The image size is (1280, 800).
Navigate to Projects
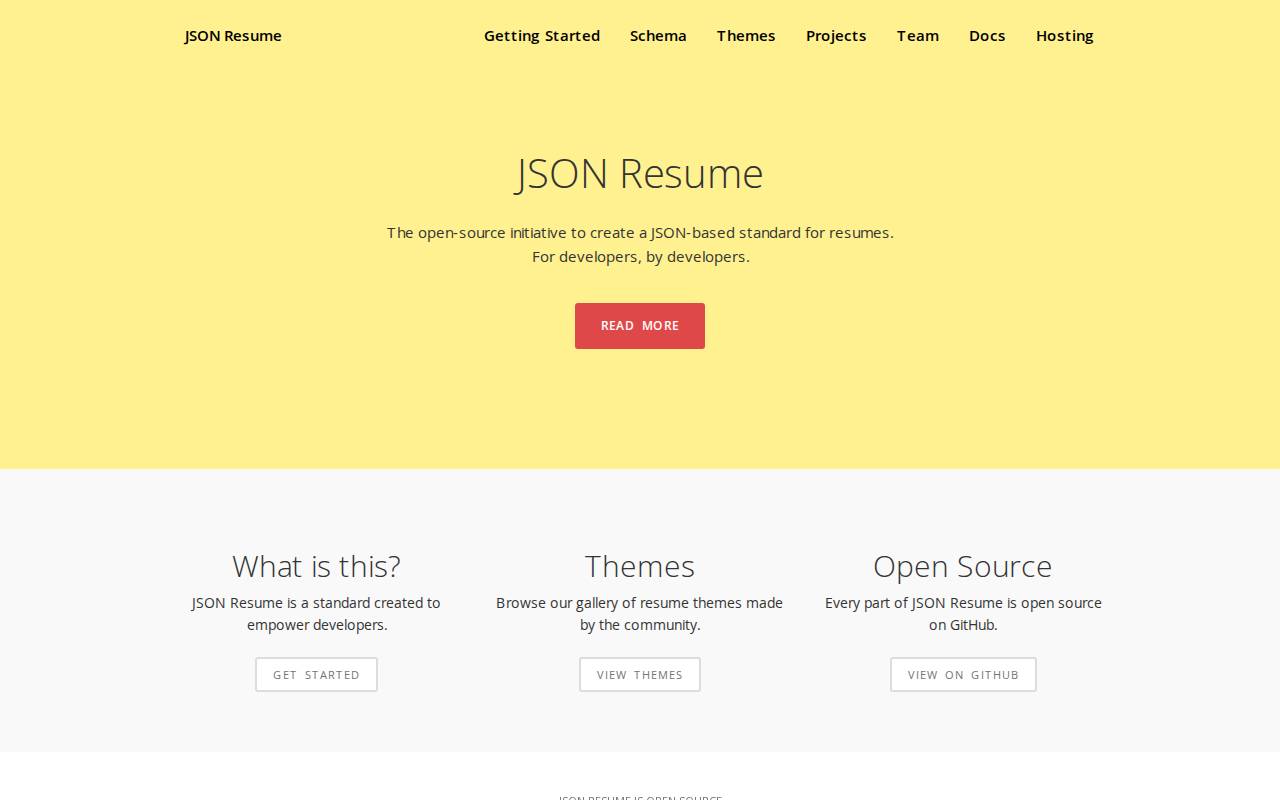point(836,36)
